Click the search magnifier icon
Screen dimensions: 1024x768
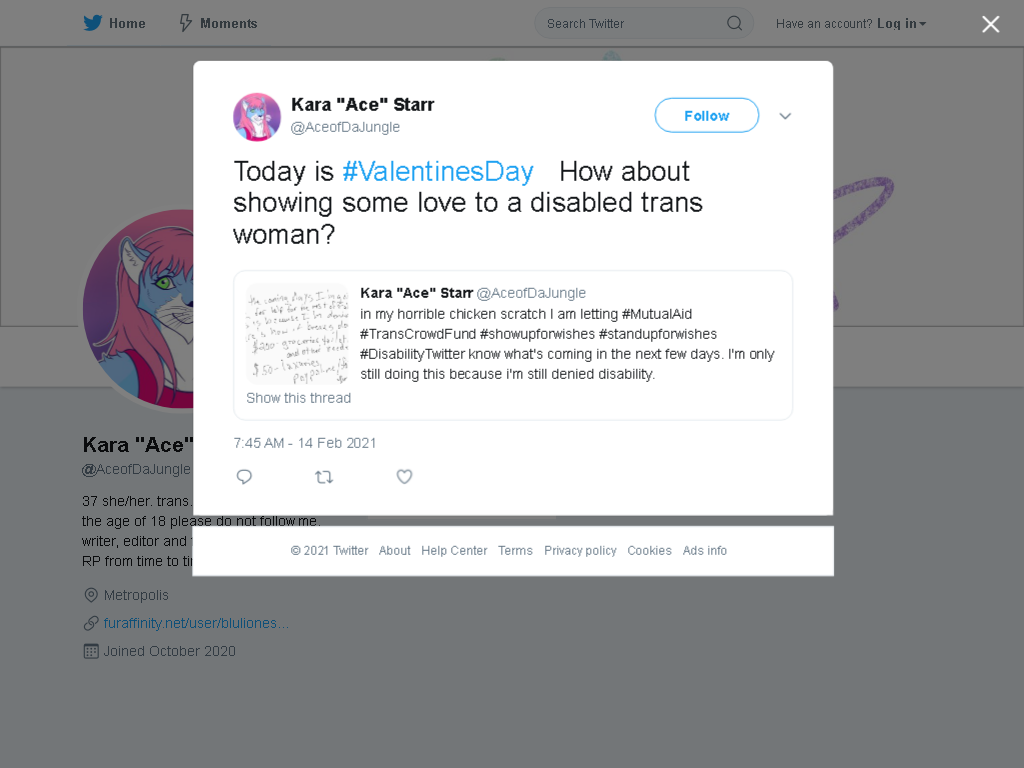pos(735,24)
